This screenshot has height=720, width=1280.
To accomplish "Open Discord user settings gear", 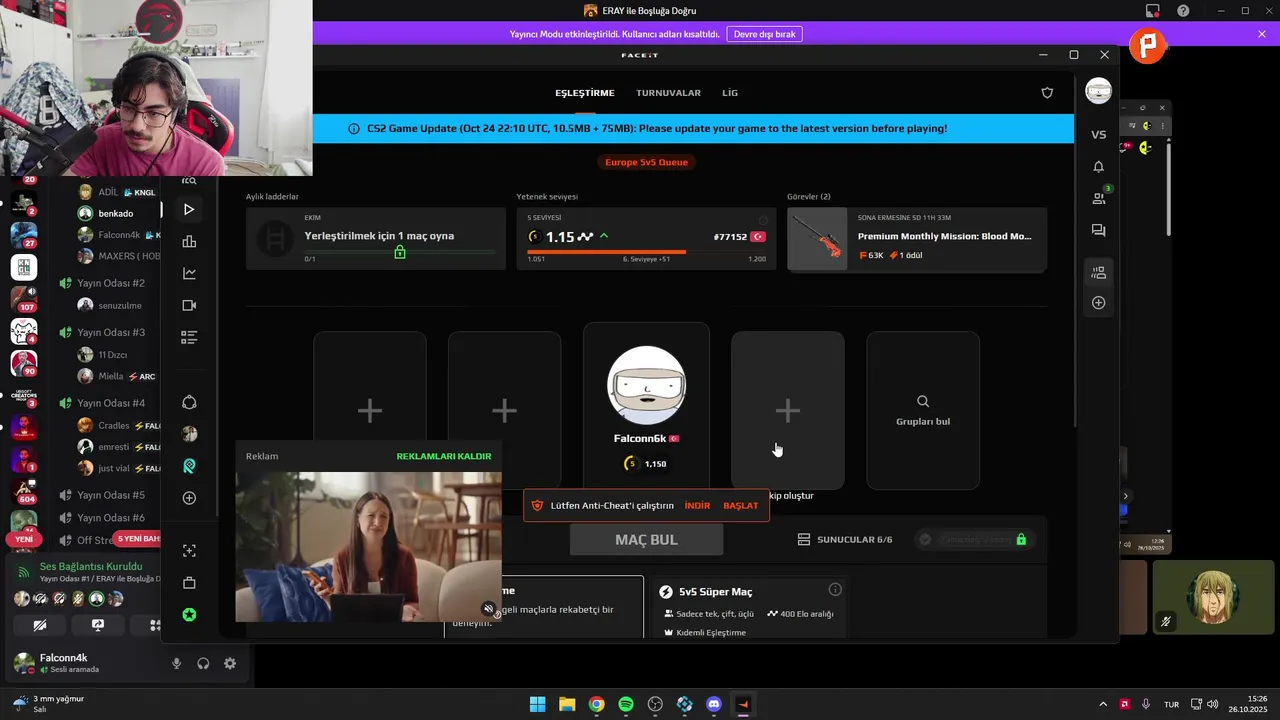I will (230, 663).
